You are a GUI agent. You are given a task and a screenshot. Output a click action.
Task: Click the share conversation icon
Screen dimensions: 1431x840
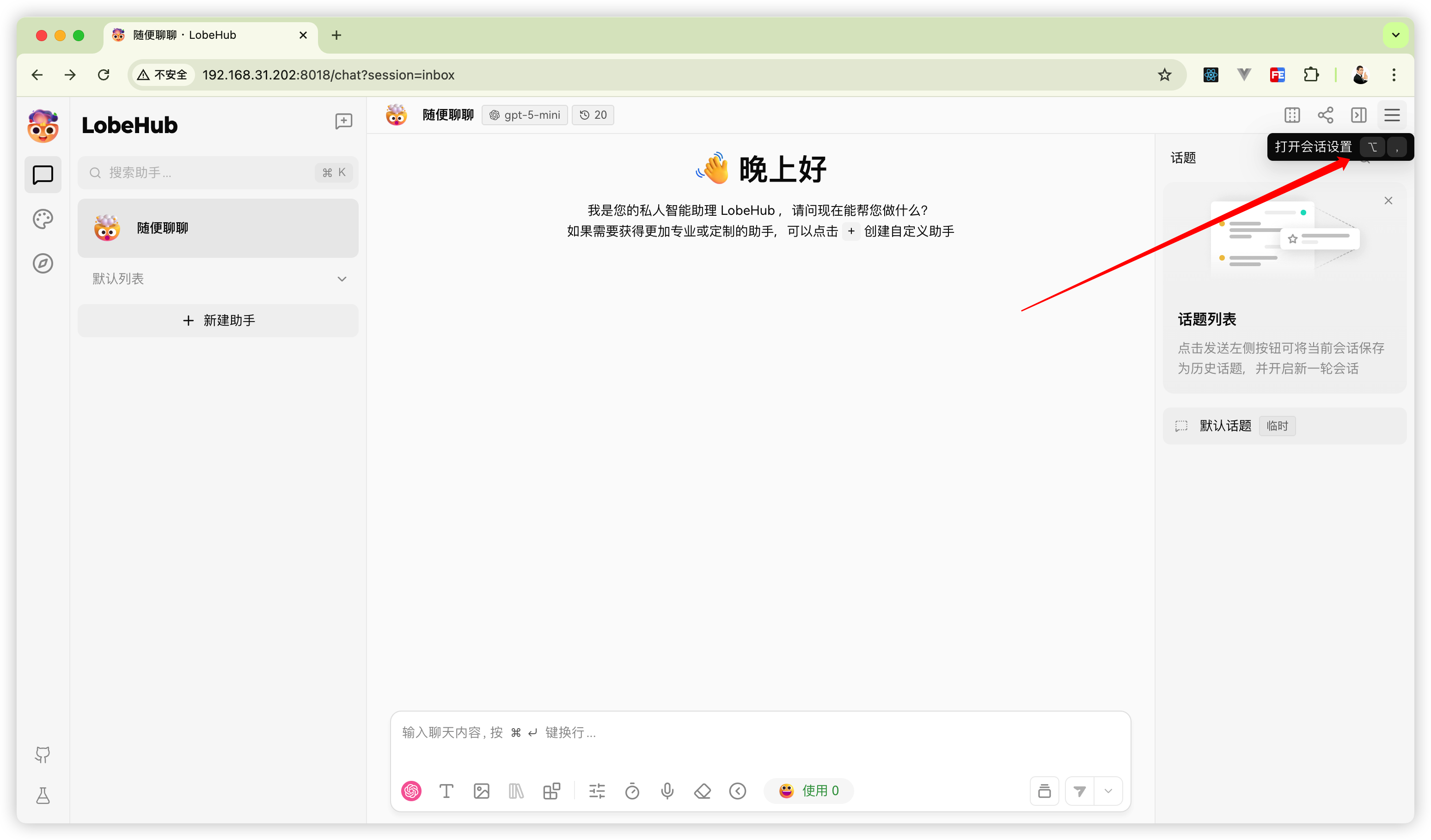point(1325,115)
